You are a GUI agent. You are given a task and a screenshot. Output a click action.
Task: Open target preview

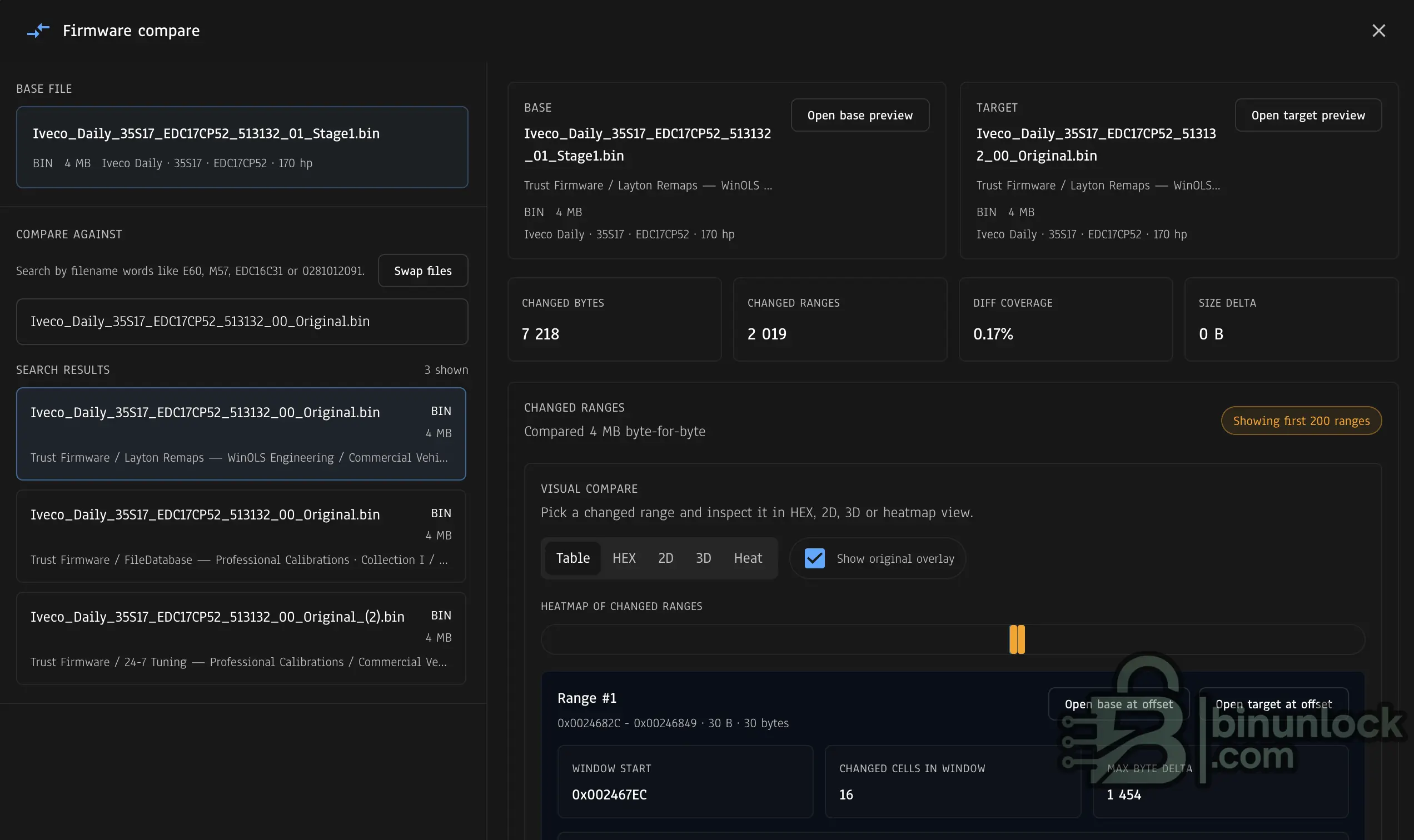point(1307,116)
